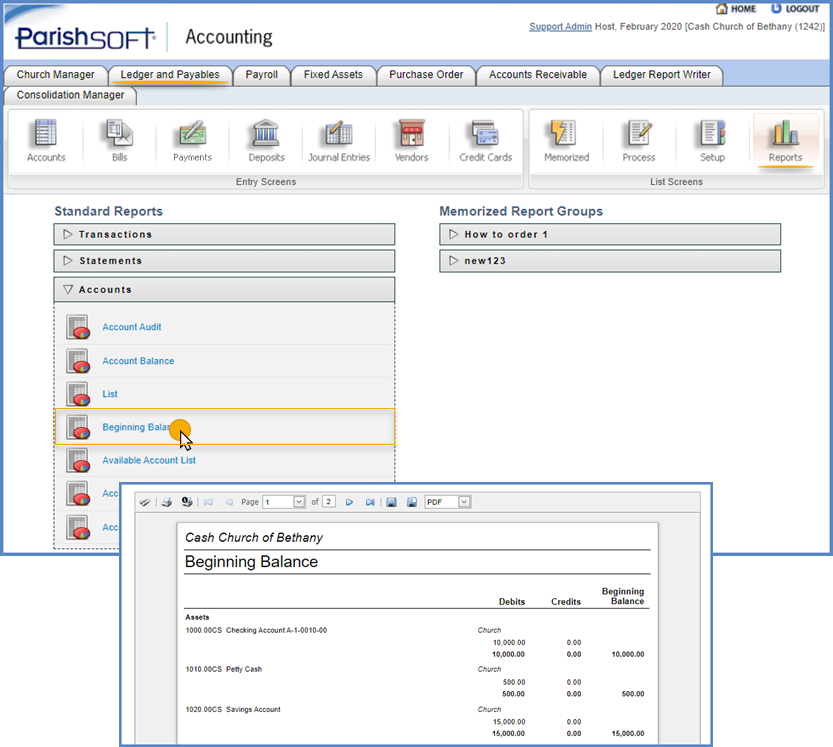Click the printer icon with the black badge
The image size is (833, 747).
coord(186,502)
